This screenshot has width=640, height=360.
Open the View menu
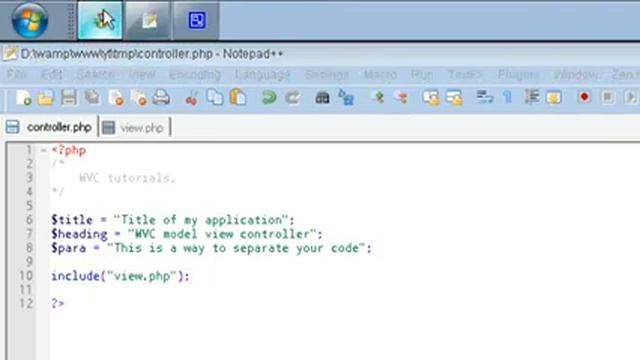point(142,75)
